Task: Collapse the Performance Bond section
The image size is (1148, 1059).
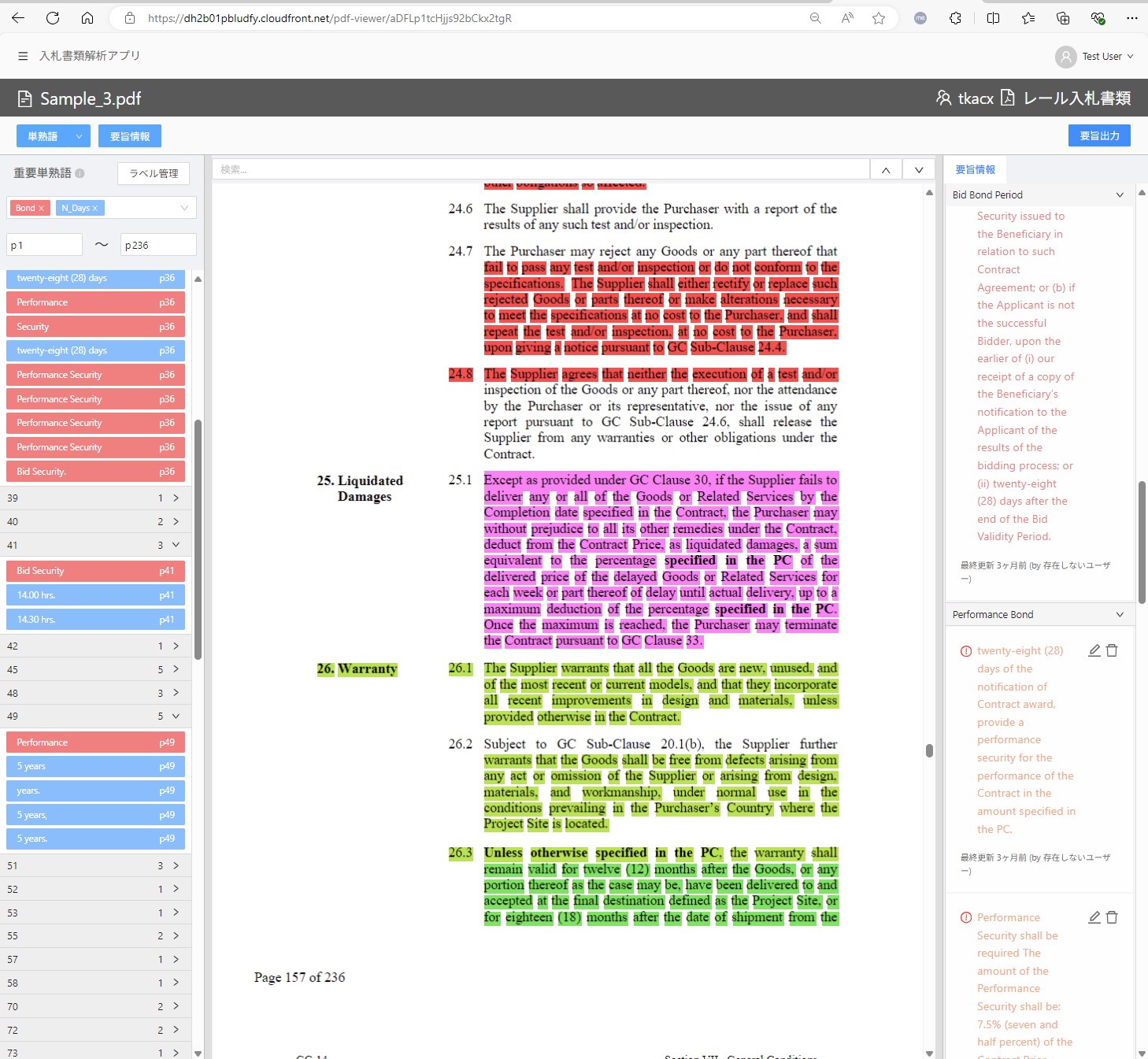Action: click(x=1120, y=615)
